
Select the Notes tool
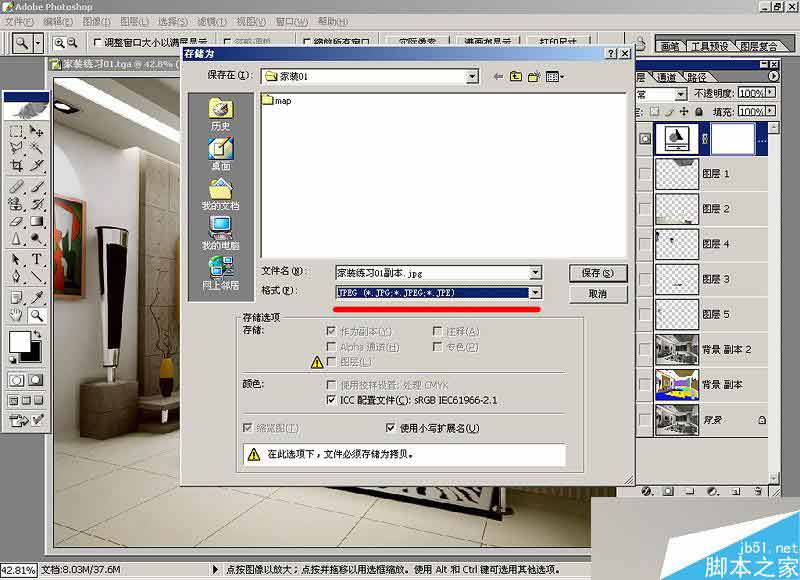16,297
